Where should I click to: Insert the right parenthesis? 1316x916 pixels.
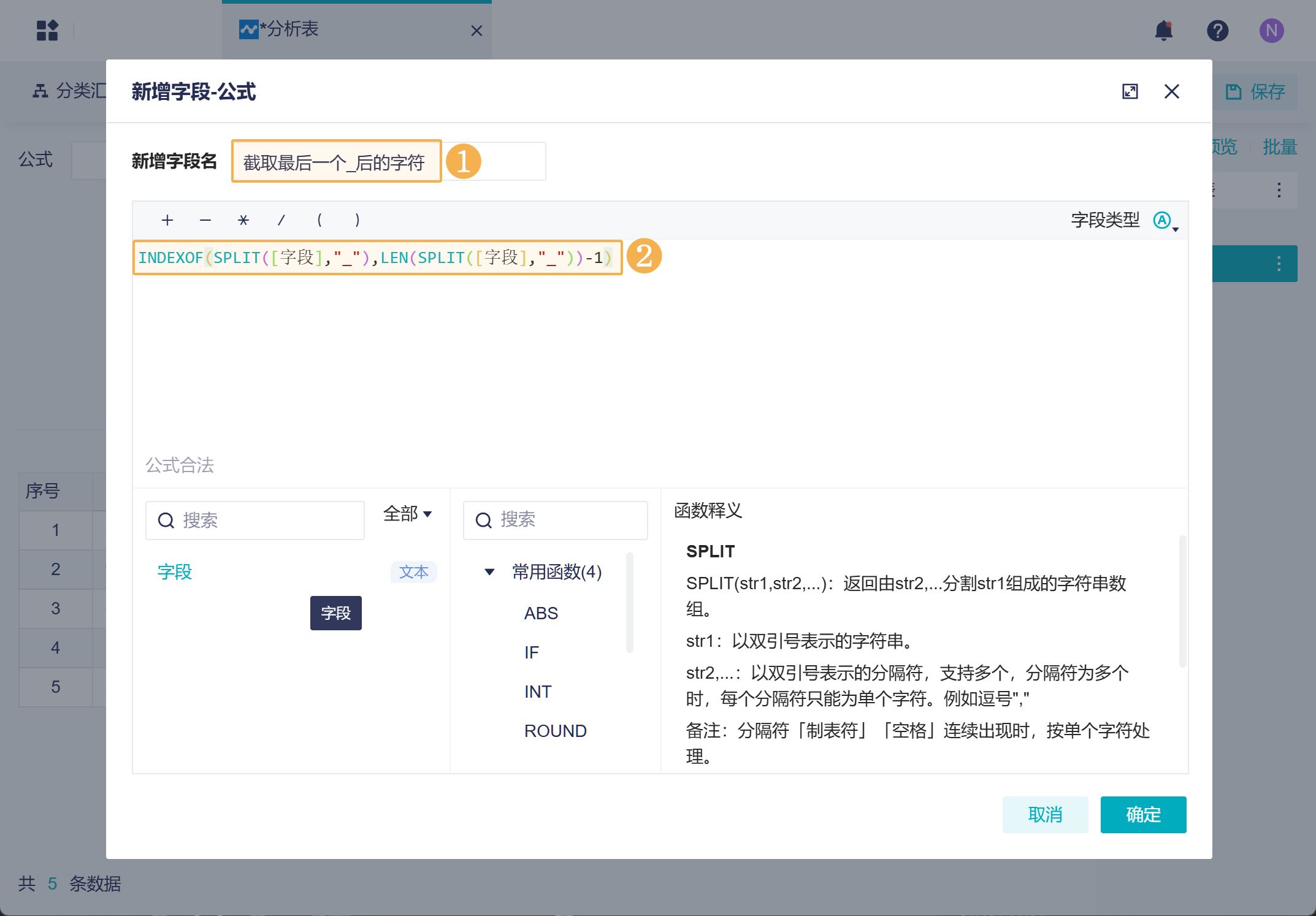358,220
